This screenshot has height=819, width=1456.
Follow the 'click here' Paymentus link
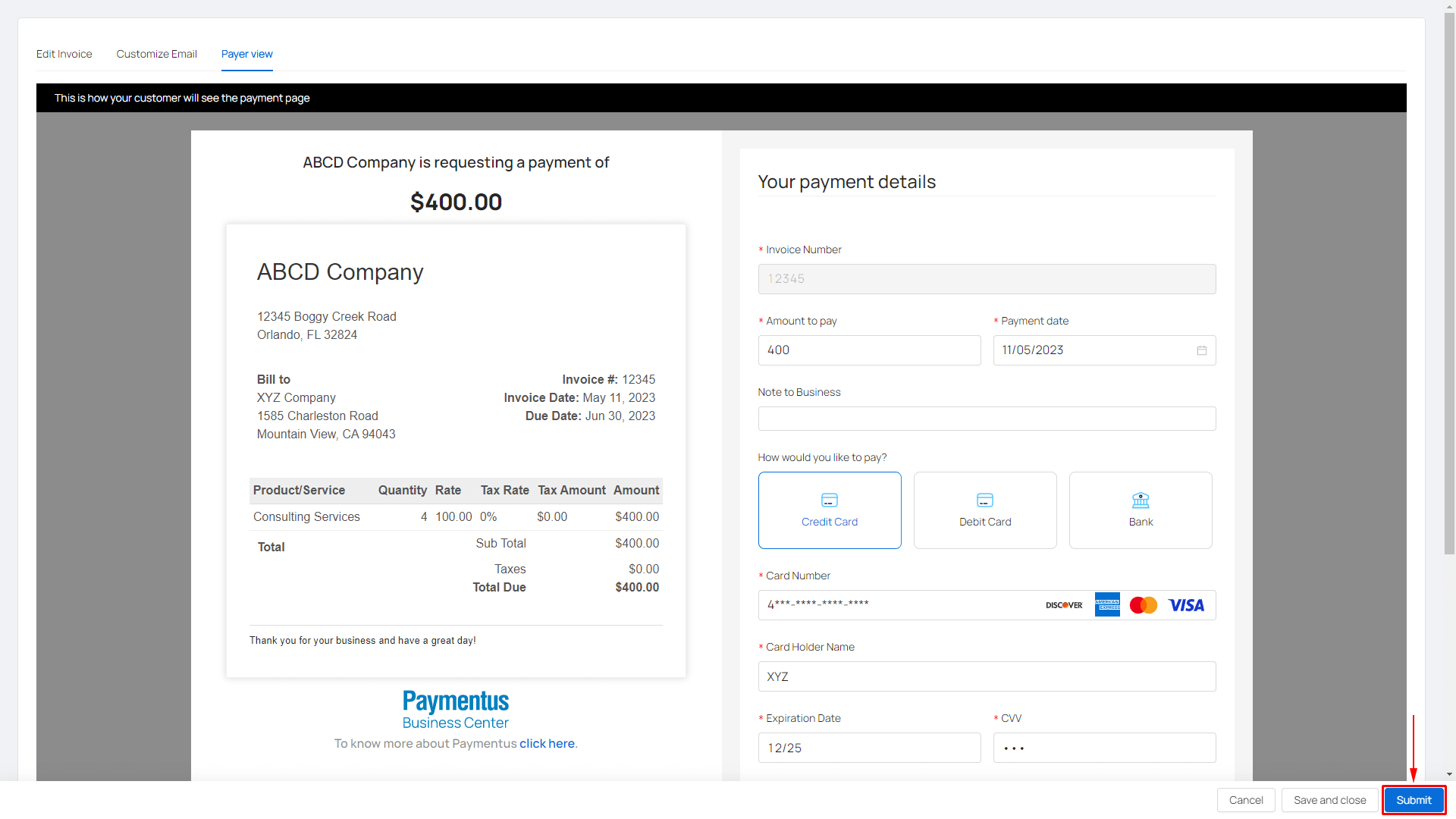pyautogui.click(x=547, y=744)
